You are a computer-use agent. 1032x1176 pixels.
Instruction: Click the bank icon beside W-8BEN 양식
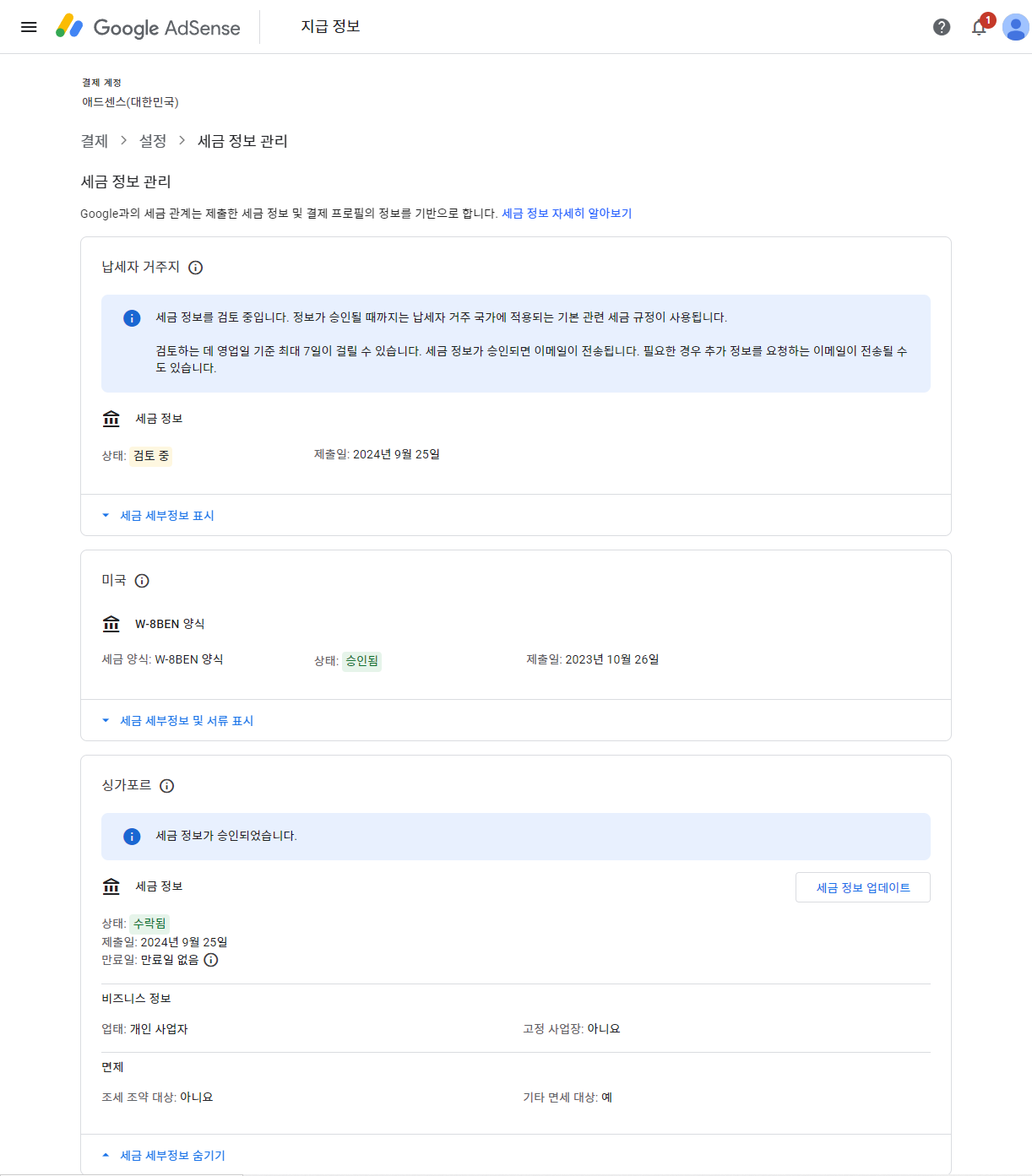point(111,624)
